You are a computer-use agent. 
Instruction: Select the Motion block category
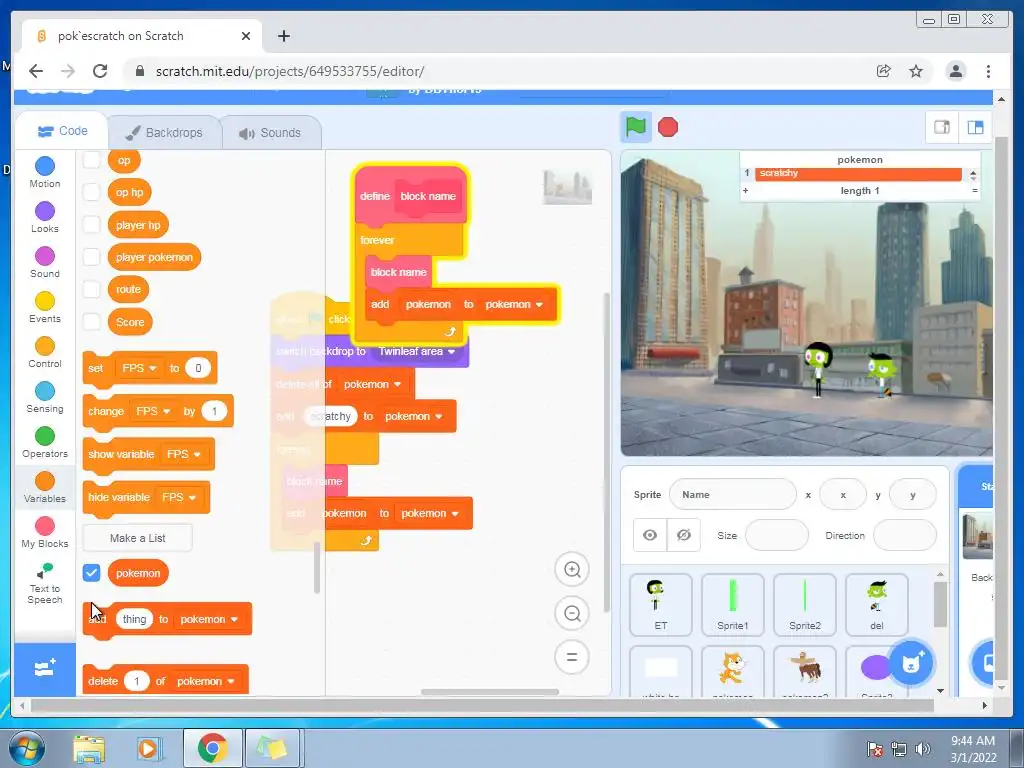point(44,172)
